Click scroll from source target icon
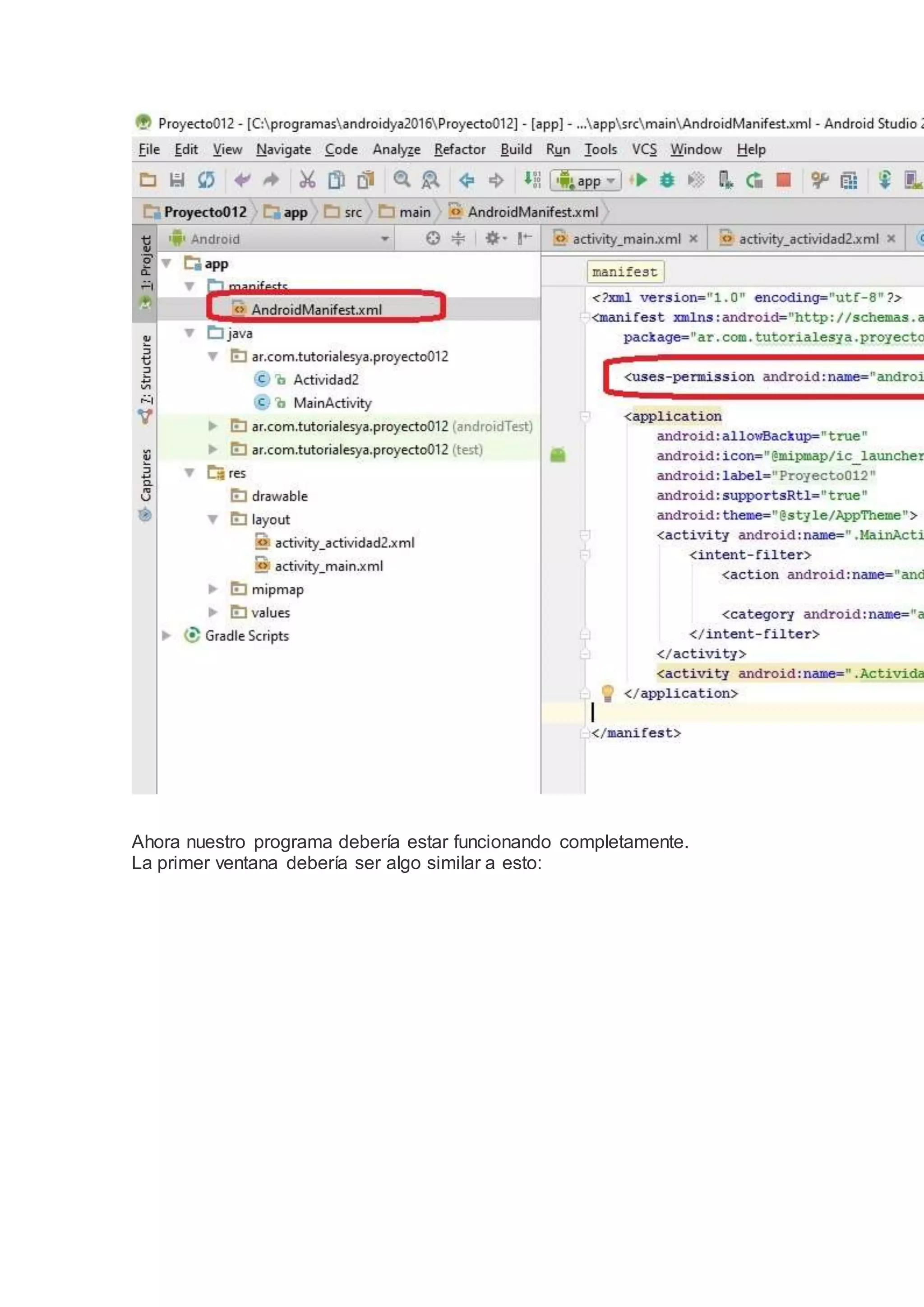This screenshot has width=924, height=1307. tap(433, 238)
